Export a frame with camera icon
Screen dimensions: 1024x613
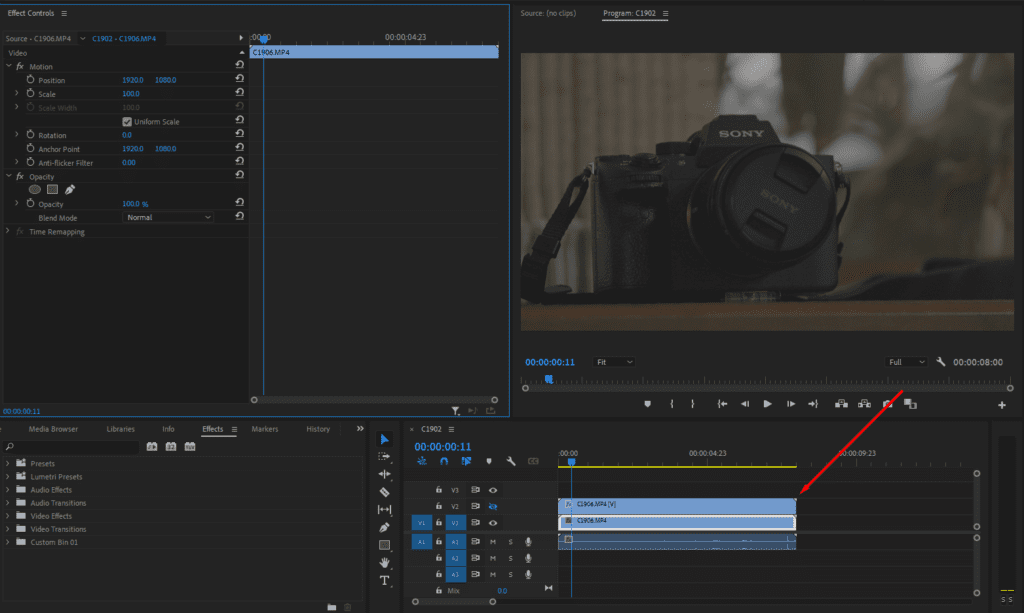click(x=888, y=404)
